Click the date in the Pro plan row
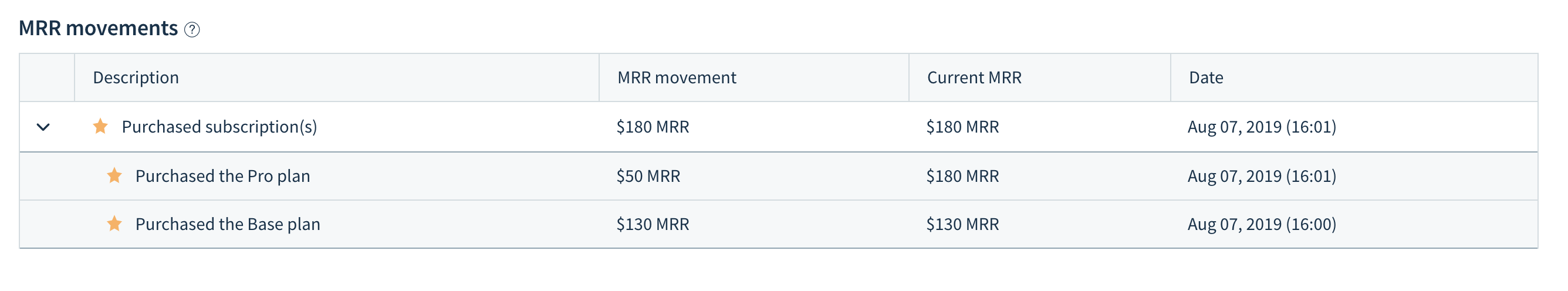 [1262, 176]
